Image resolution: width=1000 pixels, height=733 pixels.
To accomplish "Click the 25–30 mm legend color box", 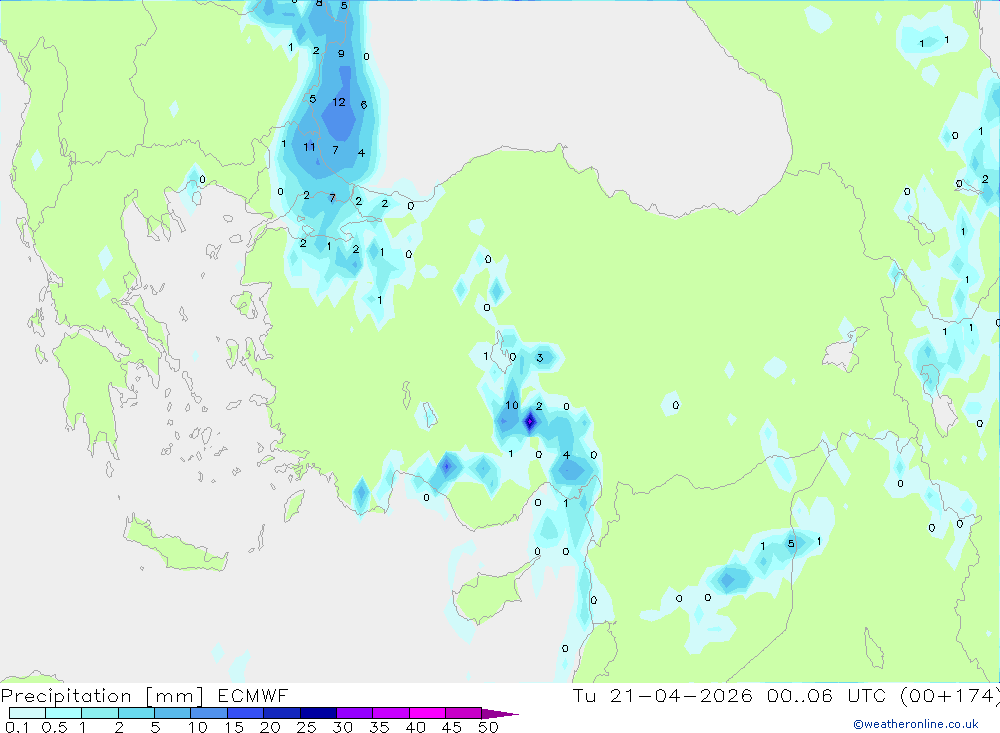I will (318, 713).
